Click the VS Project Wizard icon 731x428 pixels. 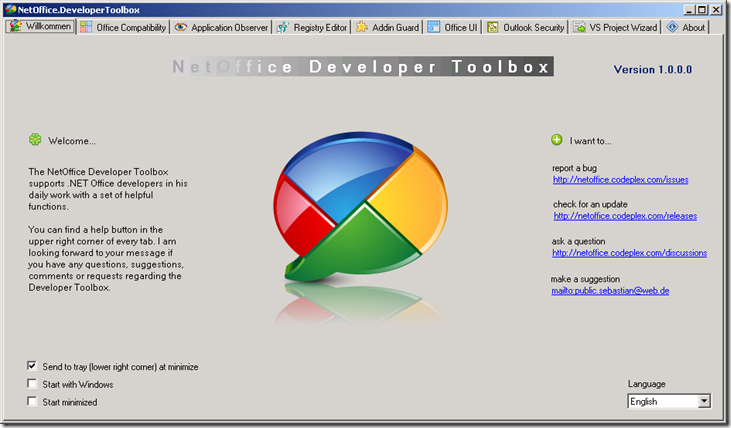point(579,27)
